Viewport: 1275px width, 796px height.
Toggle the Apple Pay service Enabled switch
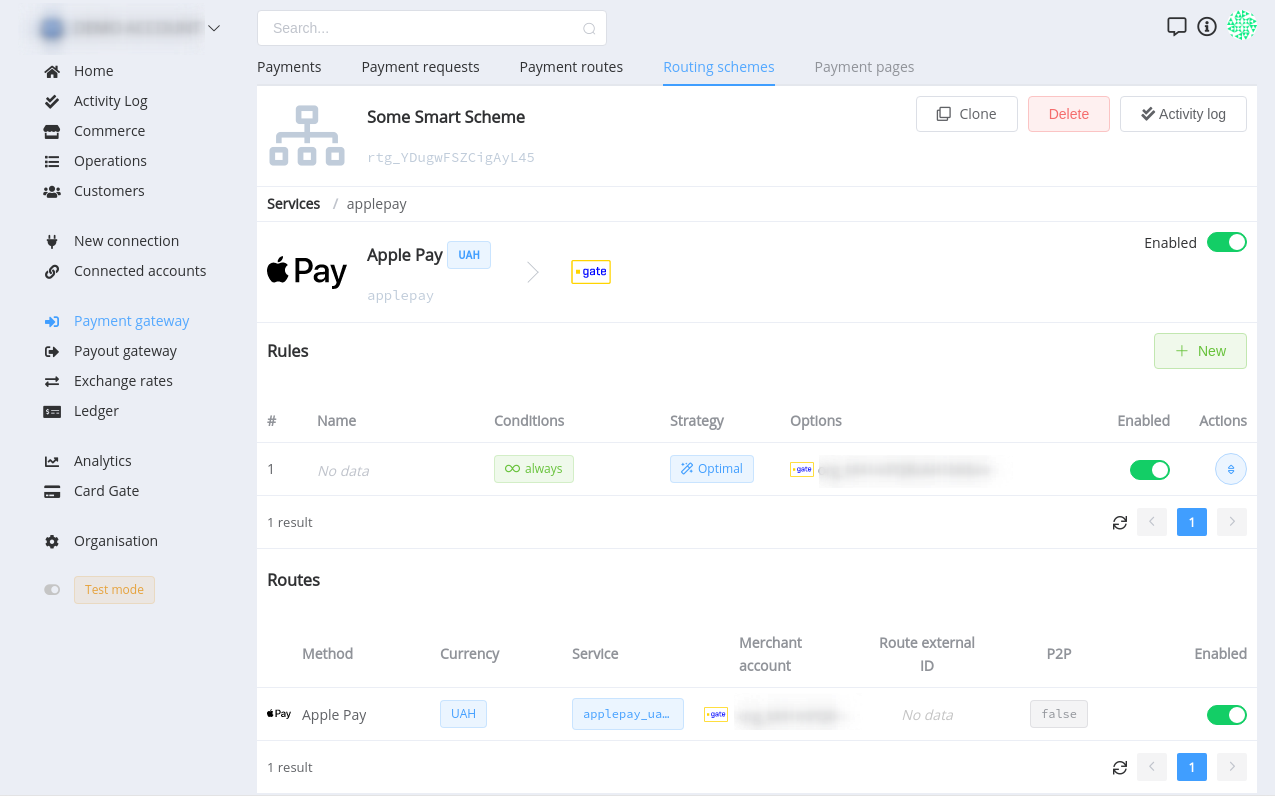(1227, 242)
